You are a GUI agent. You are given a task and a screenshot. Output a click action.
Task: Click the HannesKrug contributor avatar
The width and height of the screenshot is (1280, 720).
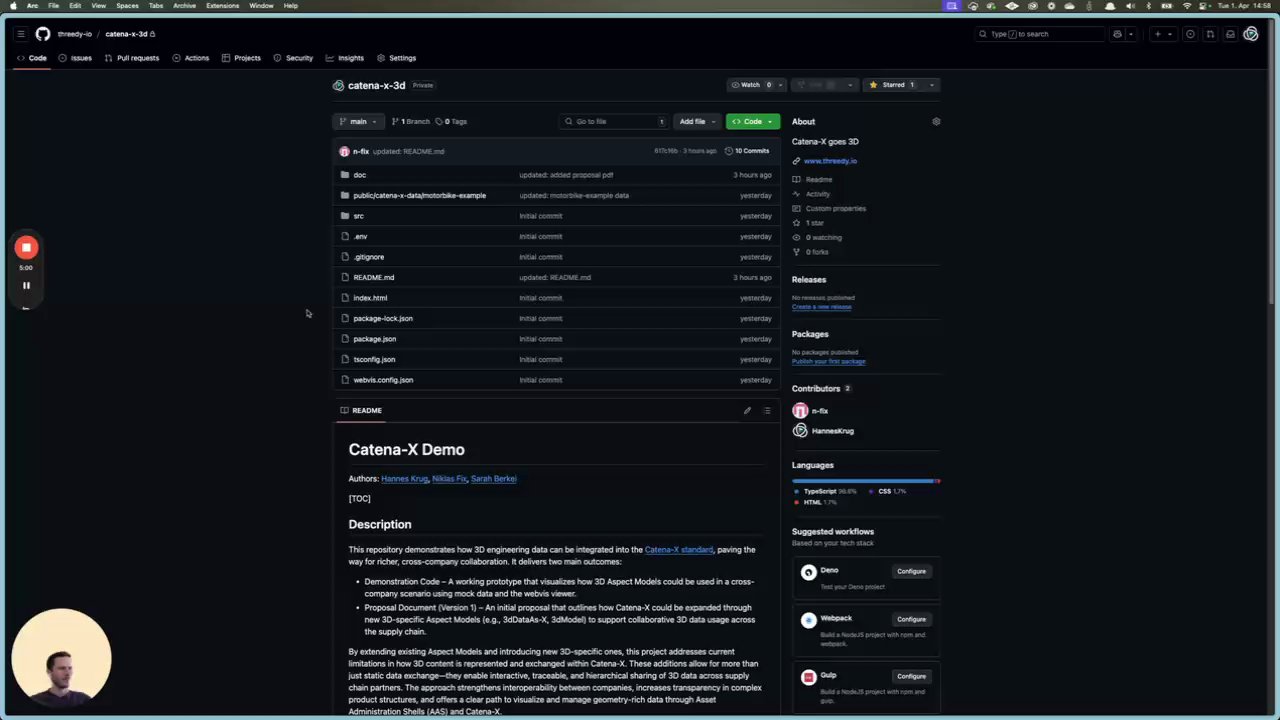point(800,431)
